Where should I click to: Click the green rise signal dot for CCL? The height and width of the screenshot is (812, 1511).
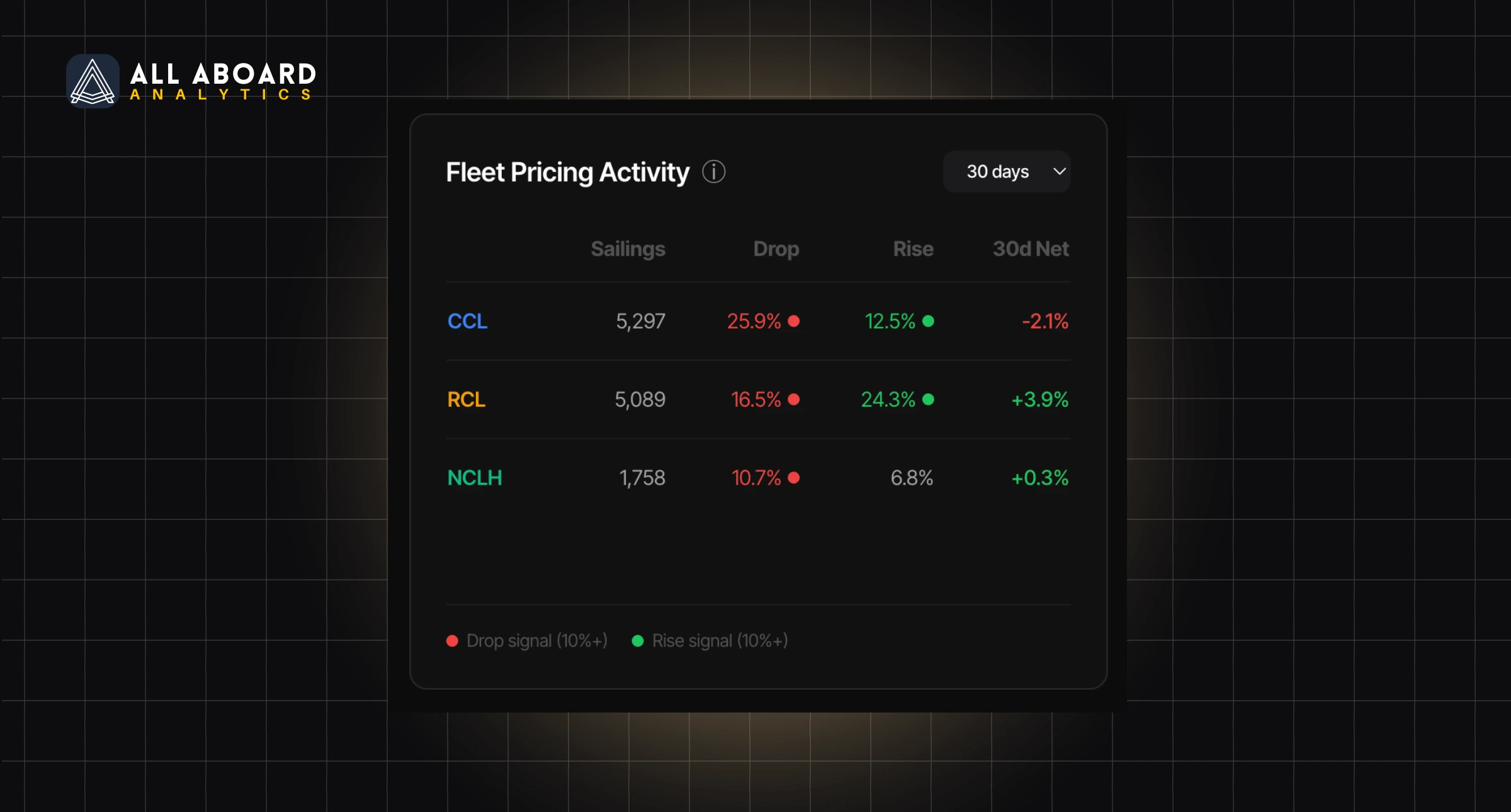(x=928, y=321)
